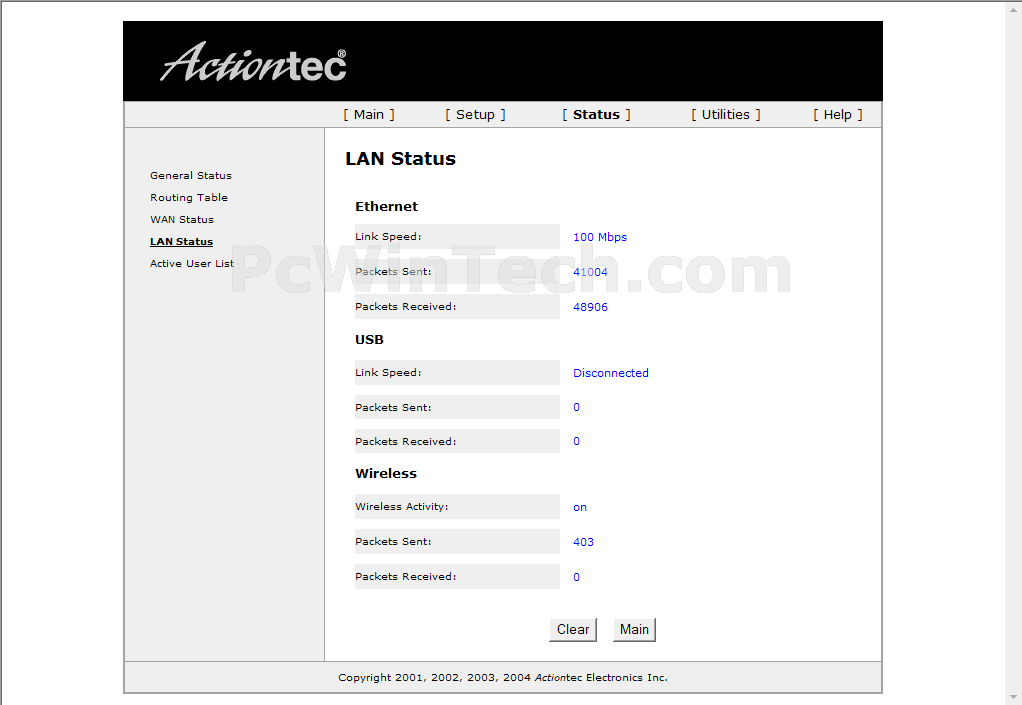Click the USB Link Speed label
The image size is (1022, 705).
pos(388,373)
